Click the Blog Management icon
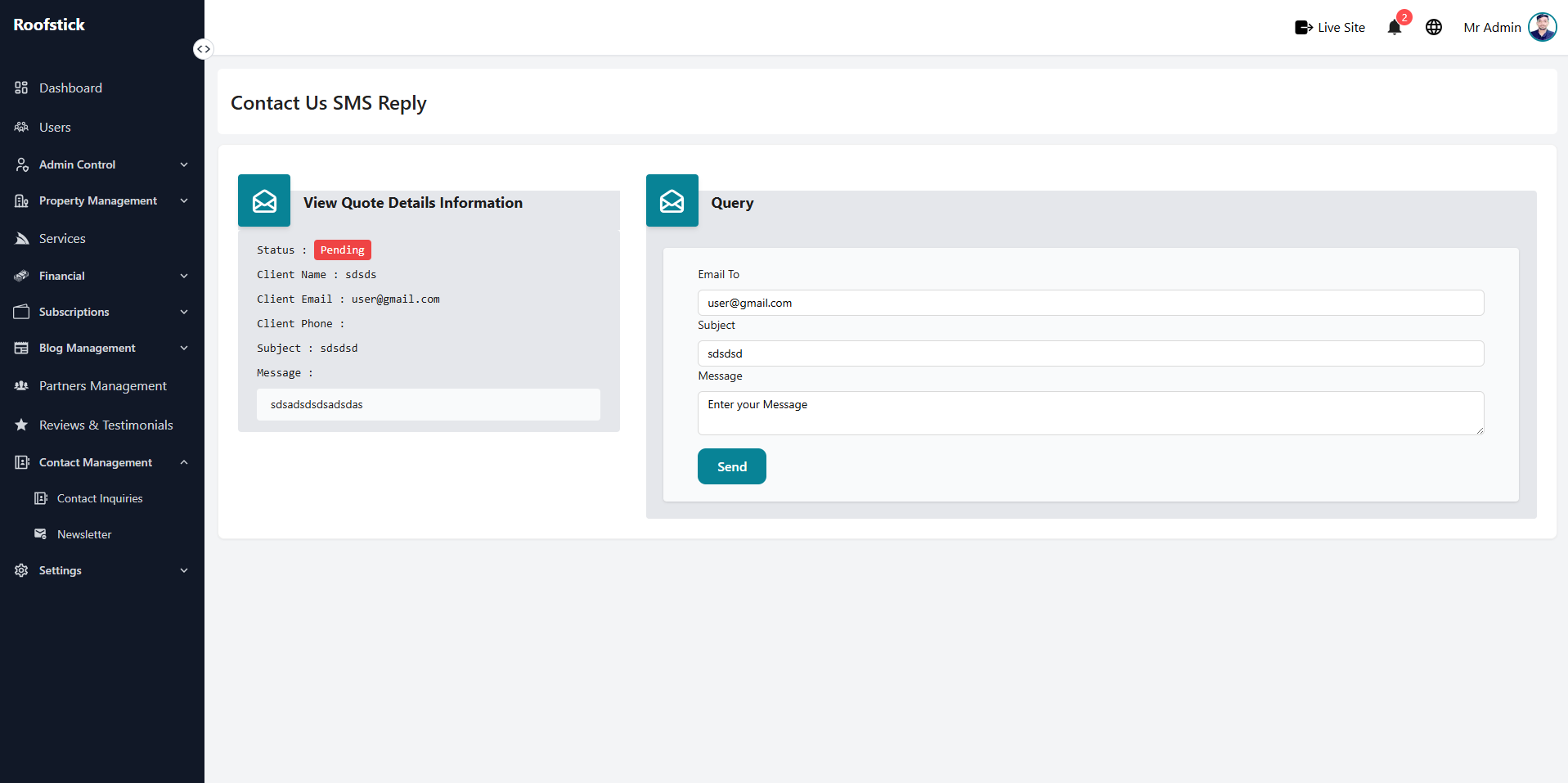This screenshot has height=783, width=1568. [21, 348]
